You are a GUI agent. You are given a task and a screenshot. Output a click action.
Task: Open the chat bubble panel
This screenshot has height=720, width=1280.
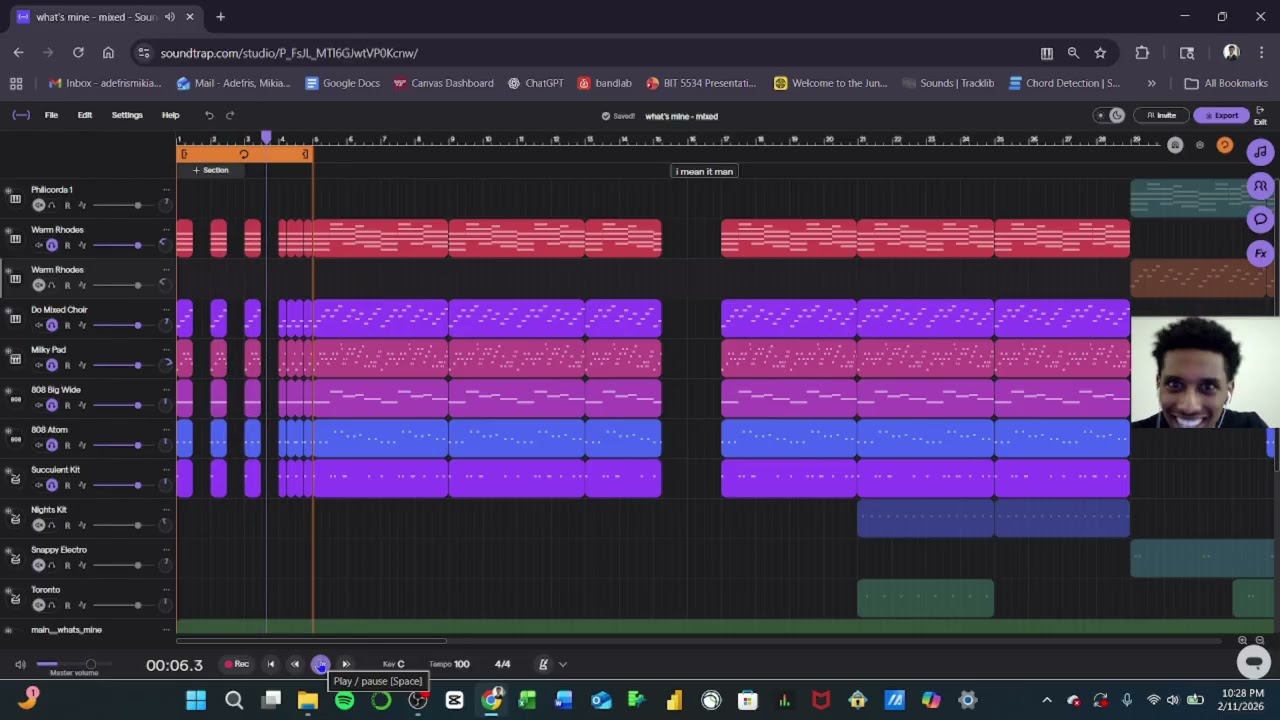click(1260, 219)
